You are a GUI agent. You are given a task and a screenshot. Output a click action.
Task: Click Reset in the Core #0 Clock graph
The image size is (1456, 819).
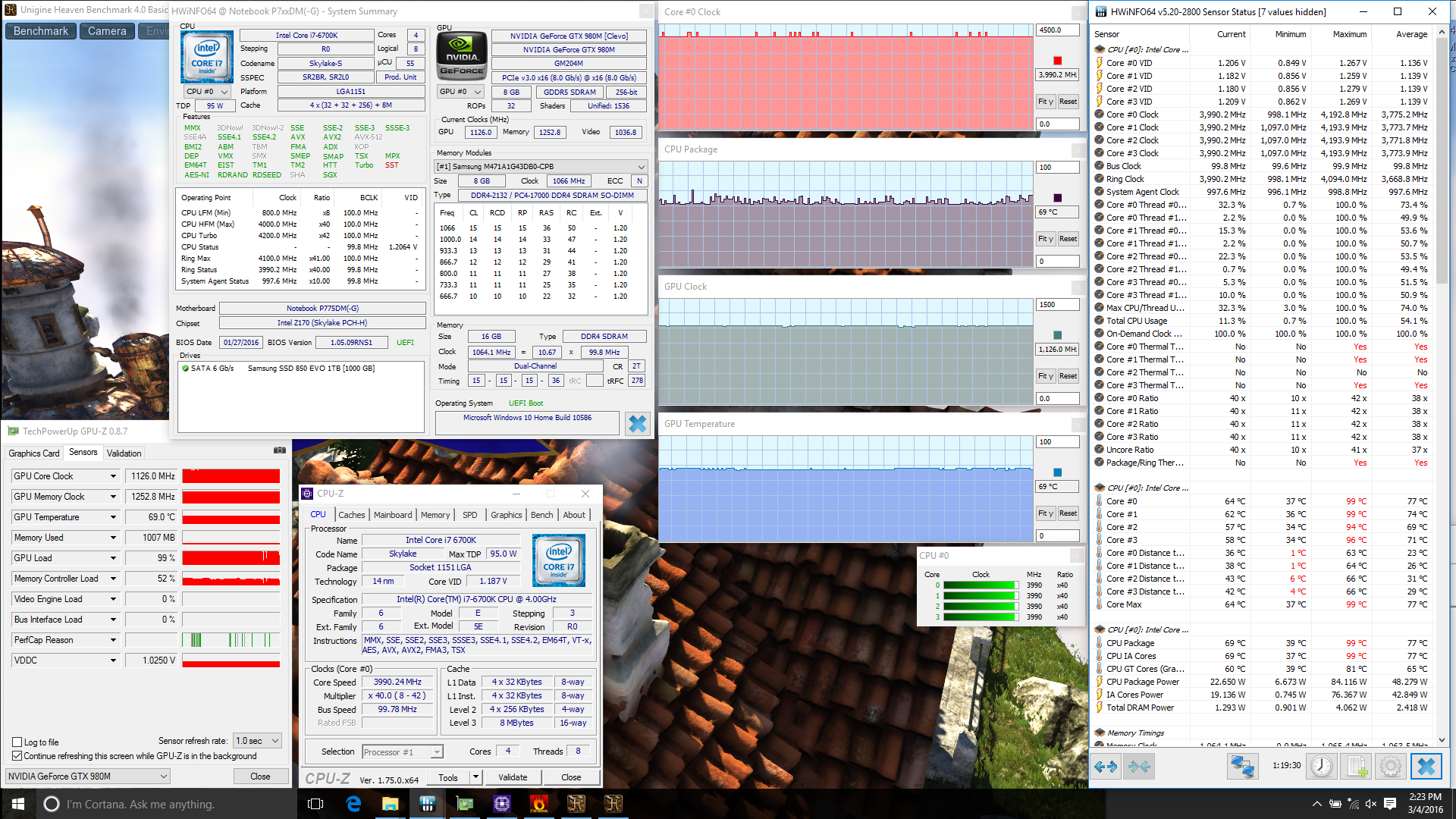click(x=1068, y=102)
